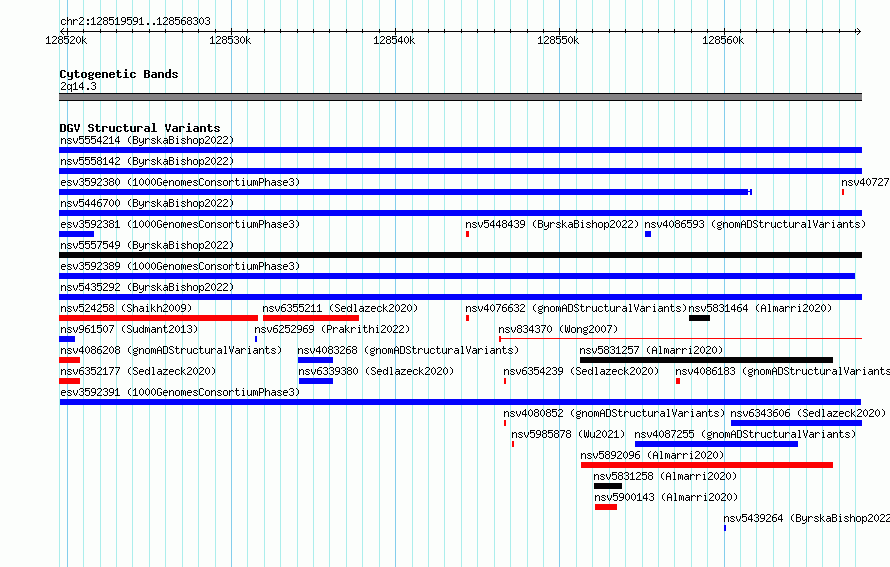This screenshot has width=890, height=567.
Task: Open the nsv4076632 (gnomADStructuralVariants) label
Action: click(x=576, y=308)
